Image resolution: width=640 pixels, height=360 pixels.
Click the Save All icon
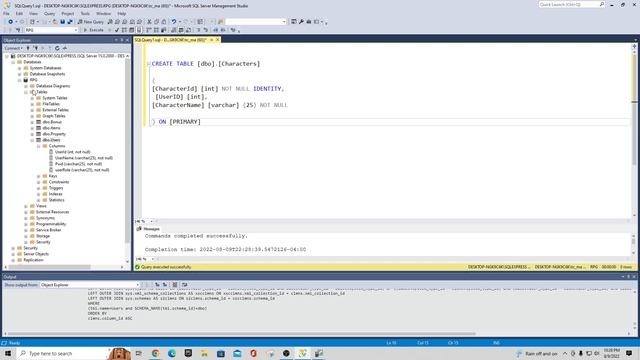(x=70, y=22)
